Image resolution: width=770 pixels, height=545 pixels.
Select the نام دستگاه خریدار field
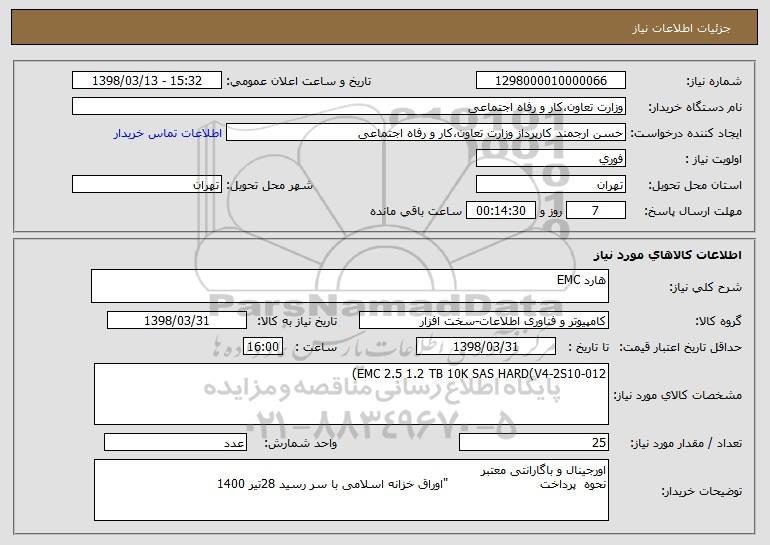(x=349, y=106)
